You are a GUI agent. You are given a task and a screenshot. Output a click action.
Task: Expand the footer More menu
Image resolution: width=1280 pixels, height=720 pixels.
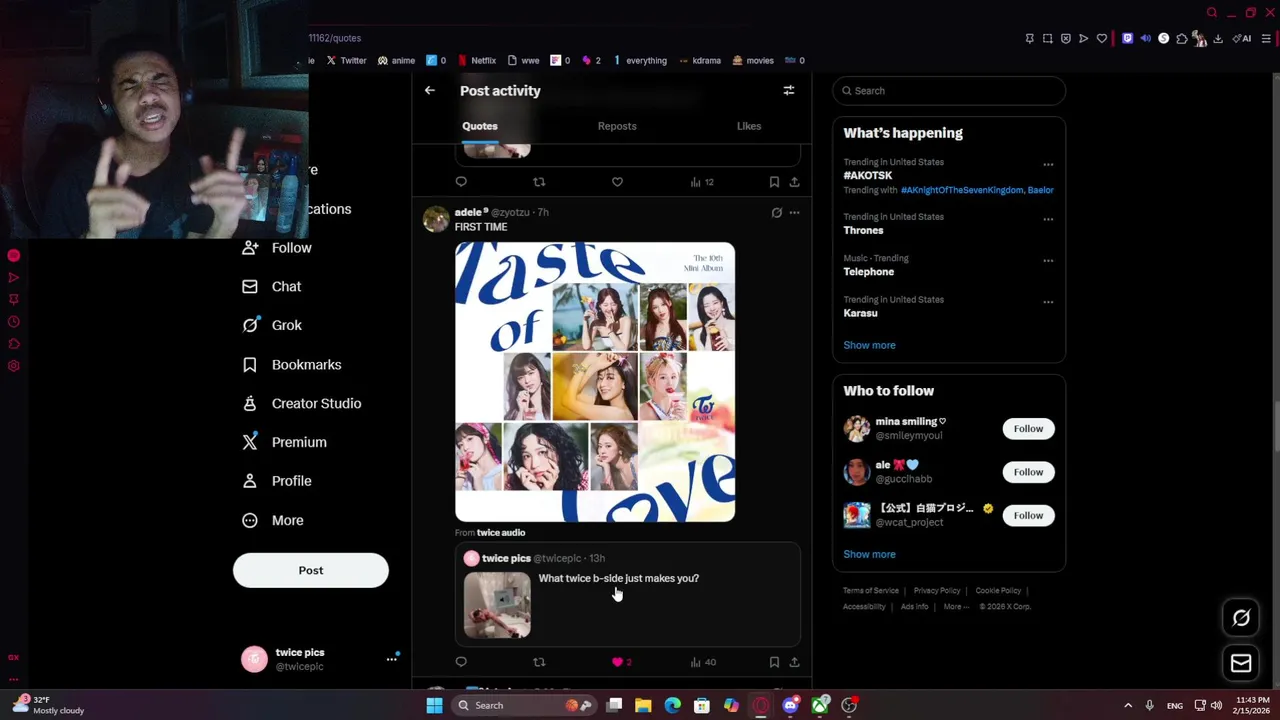(x=955, y=607)
